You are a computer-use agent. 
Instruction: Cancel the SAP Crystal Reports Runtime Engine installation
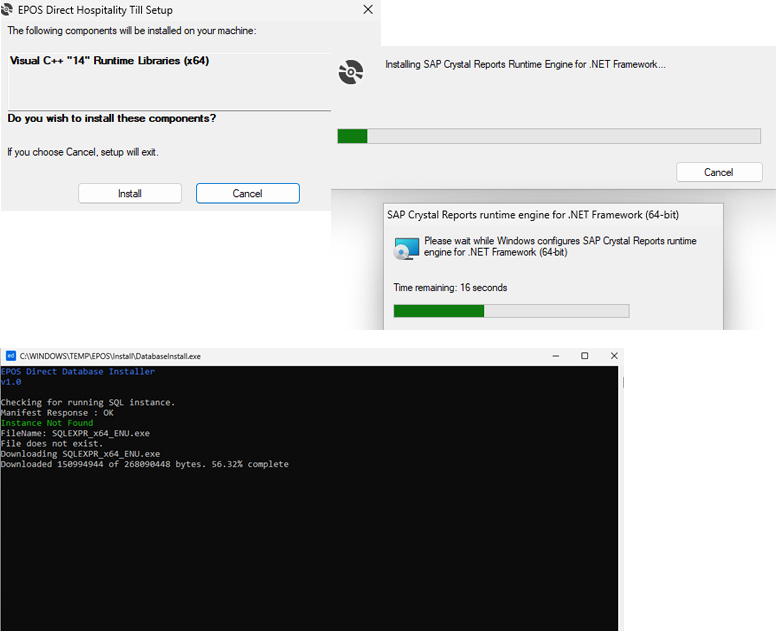pos(718,172)
